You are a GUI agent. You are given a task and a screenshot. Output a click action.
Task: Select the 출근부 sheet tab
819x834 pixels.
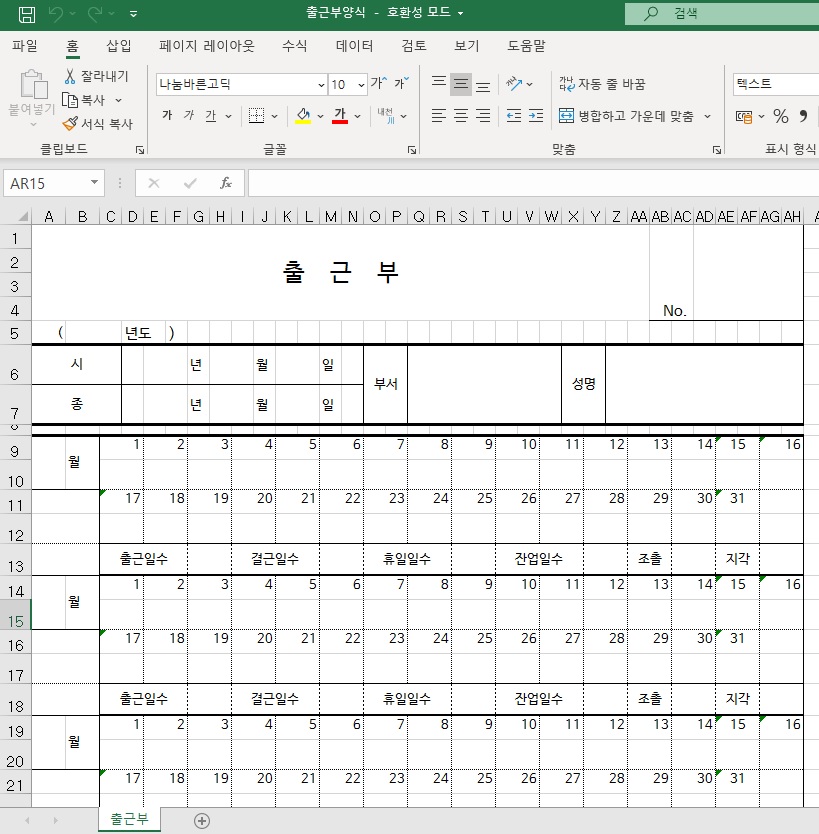[x=129, y=819]
